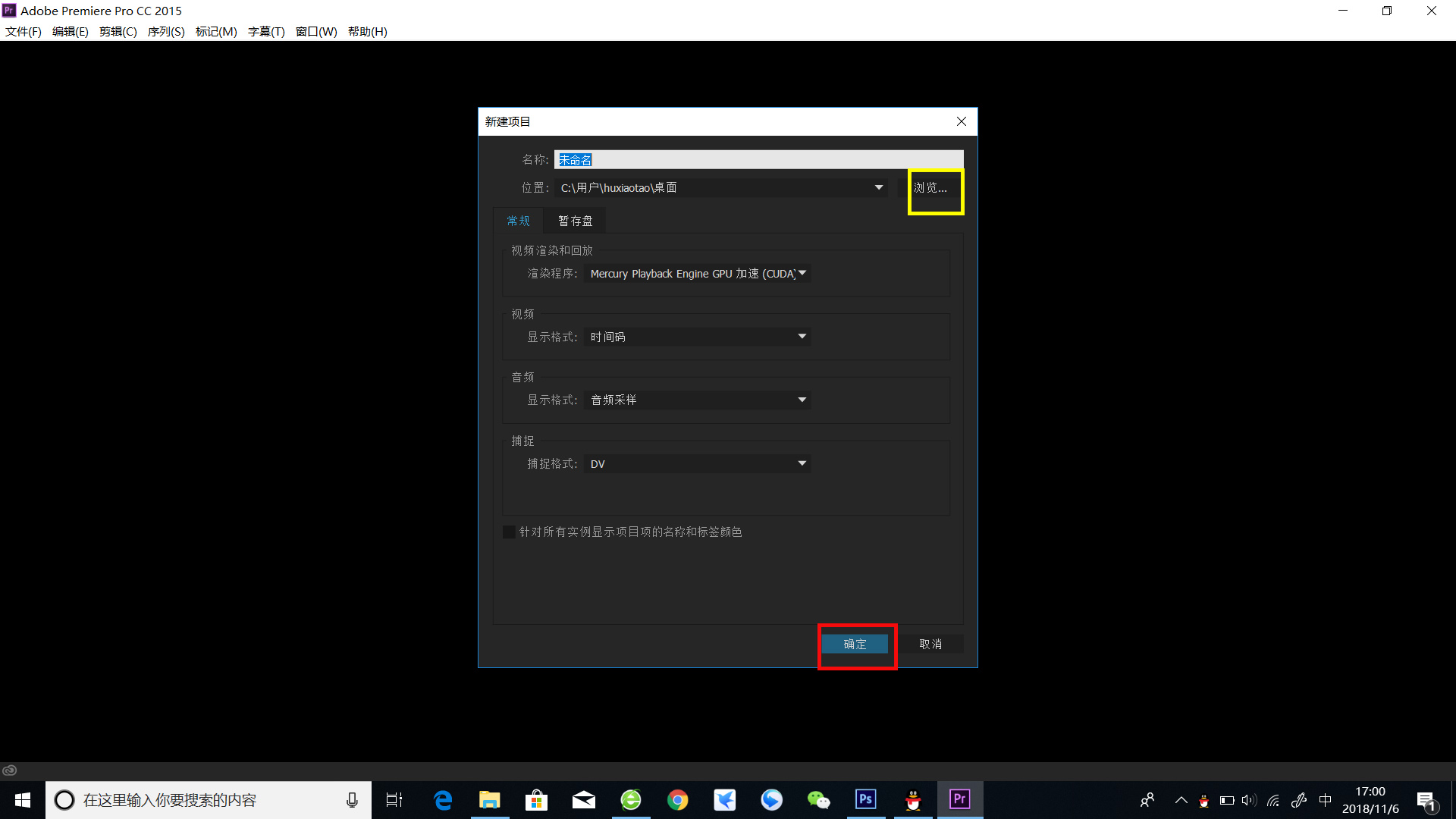Click the network Wi-Fi tray icon

click(1274, 800)
